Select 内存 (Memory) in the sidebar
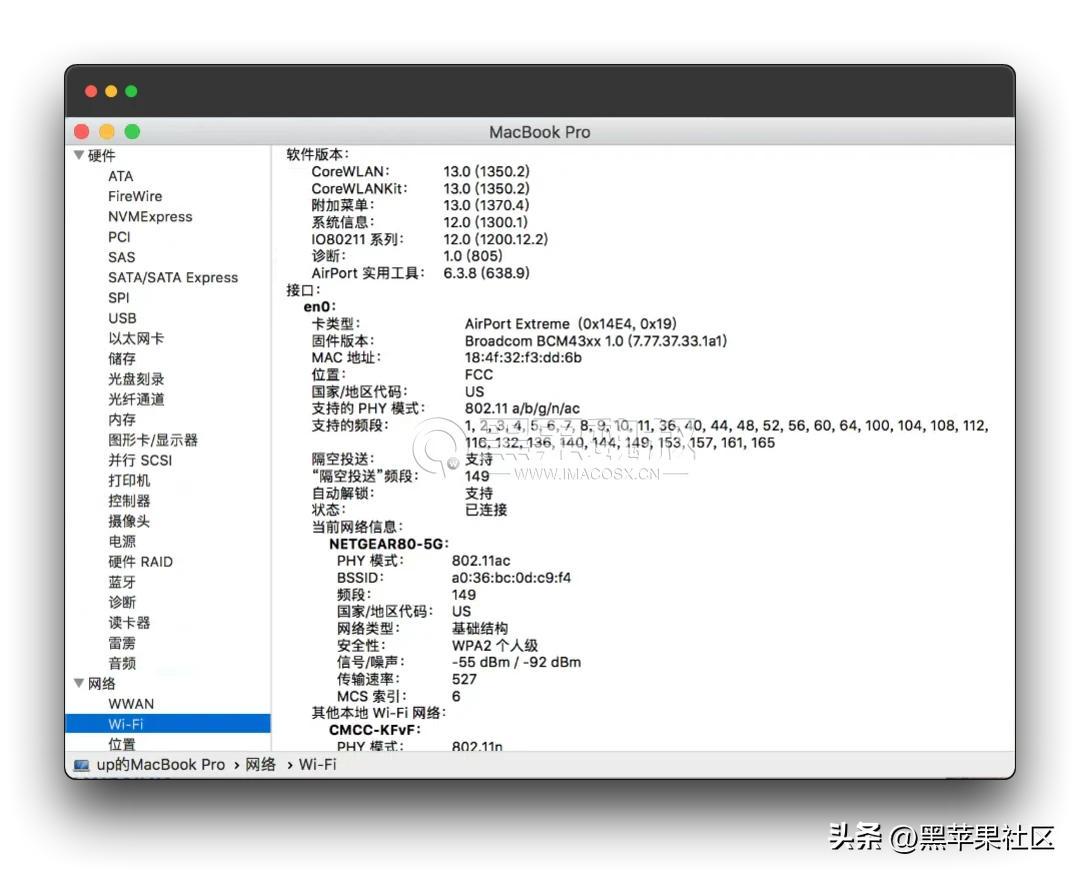The width and height of the screenshot is (1080, 876). click(120, 419)
